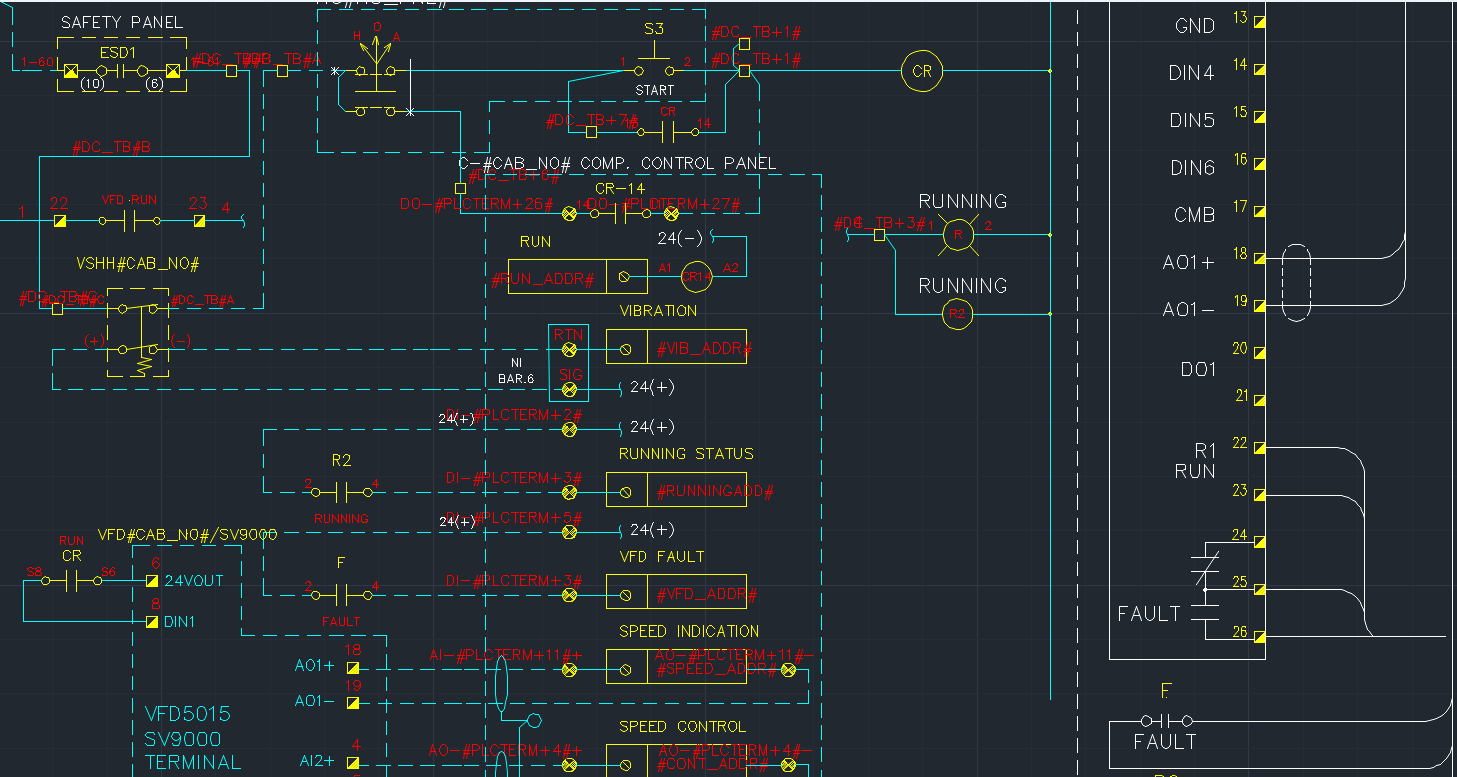Click the red S8 contact terminal label

tap(34, 571)
